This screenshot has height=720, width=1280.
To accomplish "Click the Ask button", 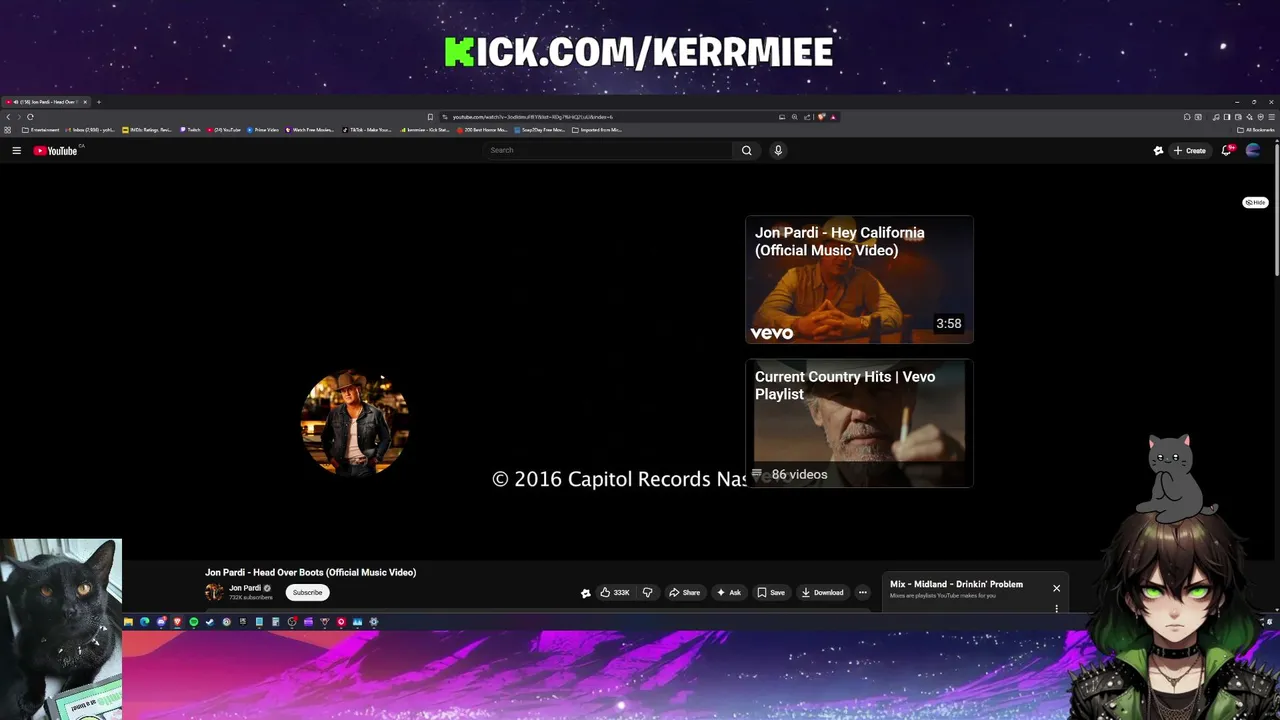I will tap(729, 592).
